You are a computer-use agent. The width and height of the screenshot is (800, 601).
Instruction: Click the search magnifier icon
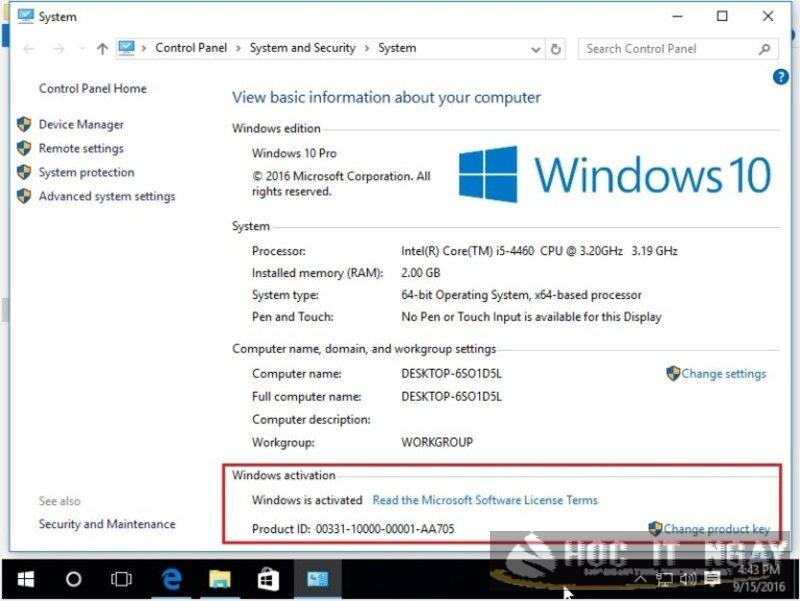[764, 49]
